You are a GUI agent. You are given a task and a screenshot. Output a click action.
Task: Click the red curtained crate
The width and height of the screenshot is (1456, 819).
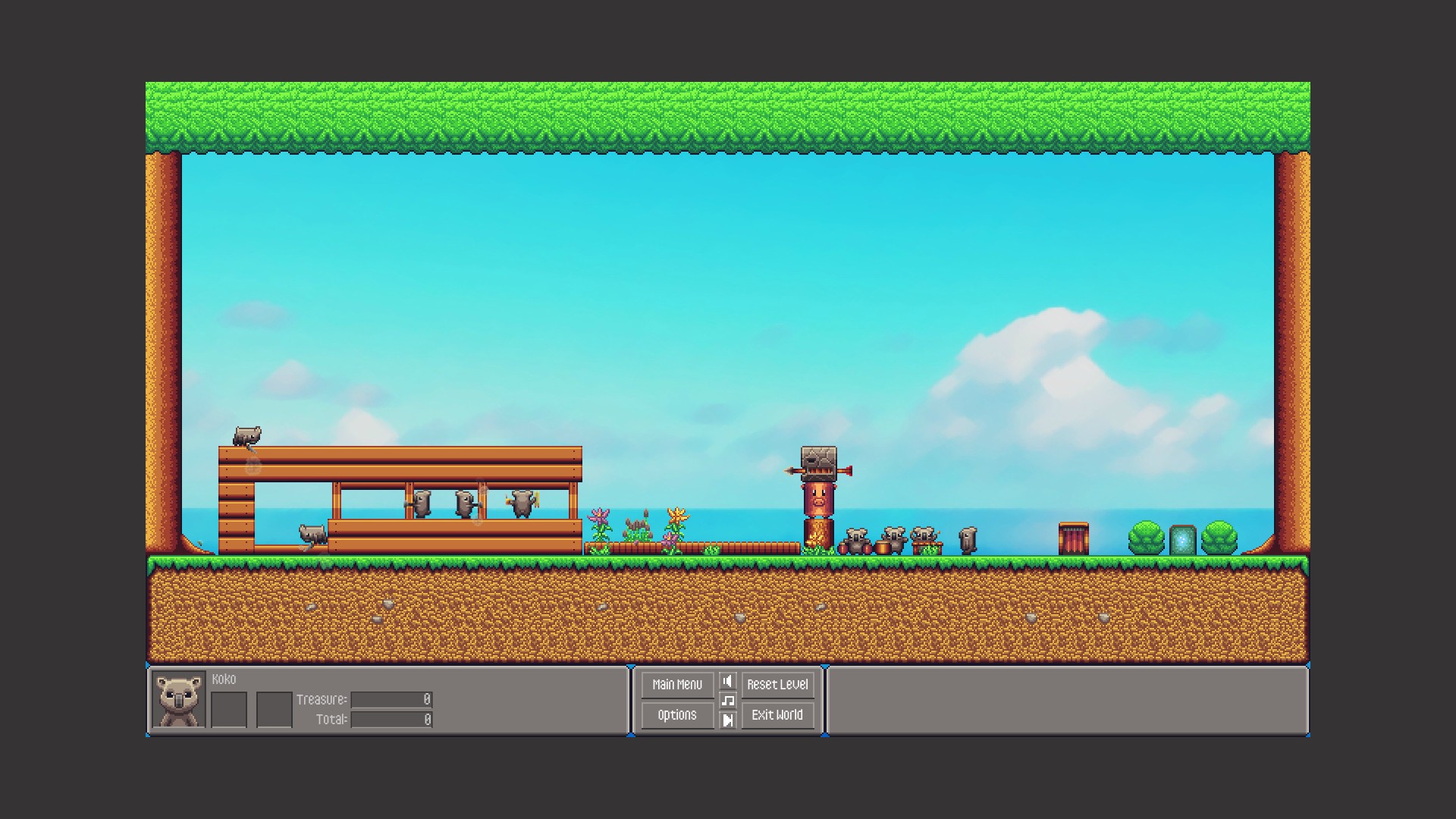pyautogui.click(x=1073, y=539)
